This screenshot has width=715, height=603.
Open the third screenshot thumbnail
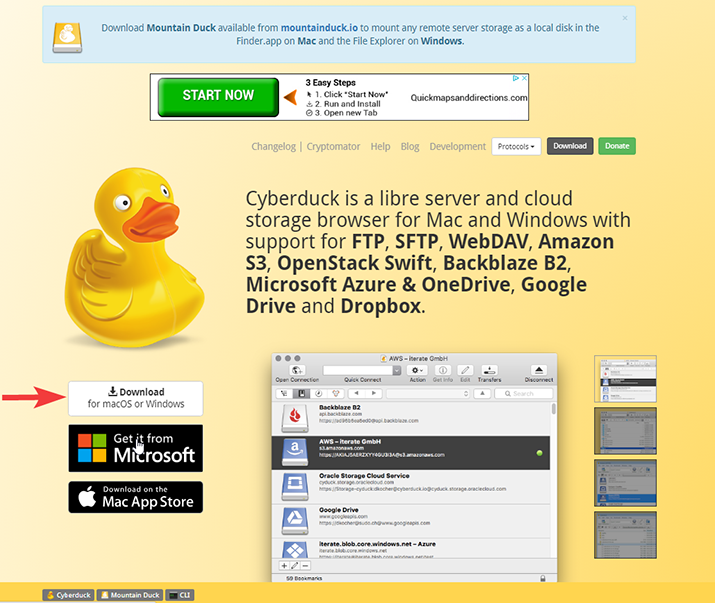625,483
